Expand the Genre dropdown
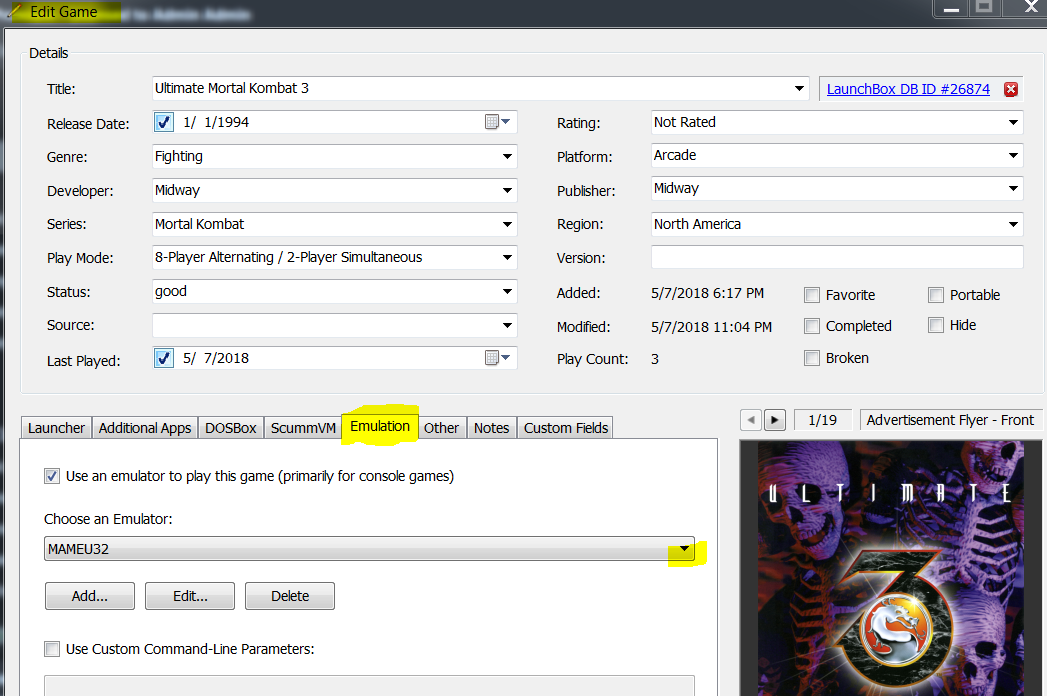The height and width of the screenshot is (696, 1047). (x=507, y=156)
